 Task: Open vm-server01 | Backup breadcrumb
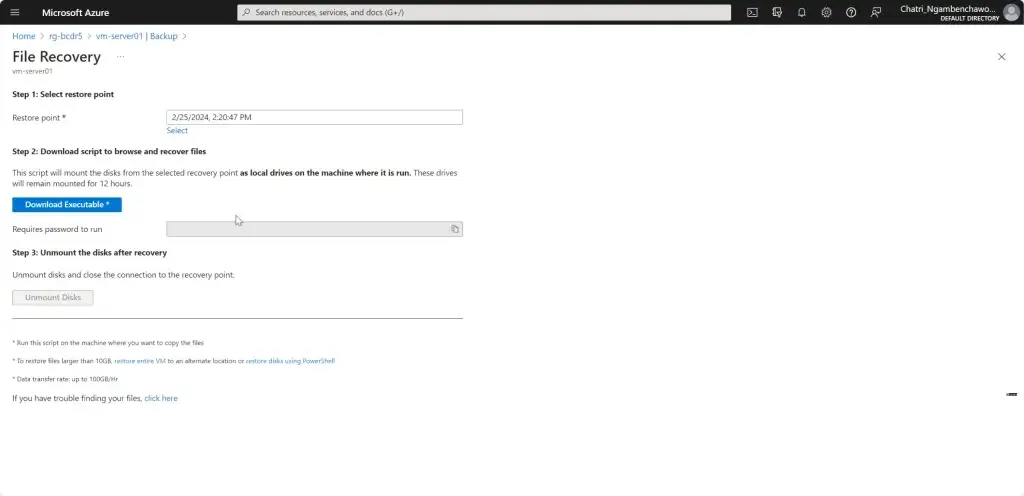136,36
